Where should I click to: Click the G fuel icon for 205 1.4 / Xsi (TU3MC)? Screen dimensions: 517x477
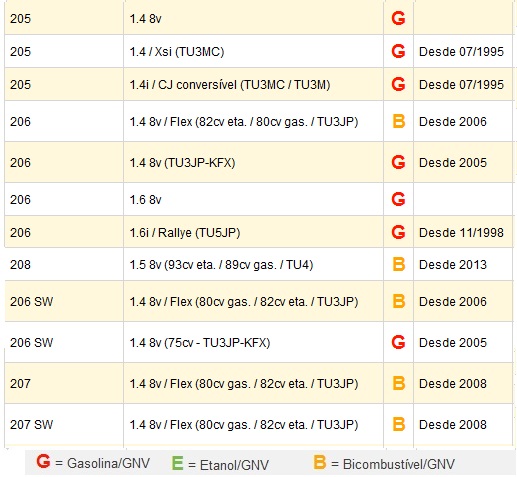click(398, 51)
